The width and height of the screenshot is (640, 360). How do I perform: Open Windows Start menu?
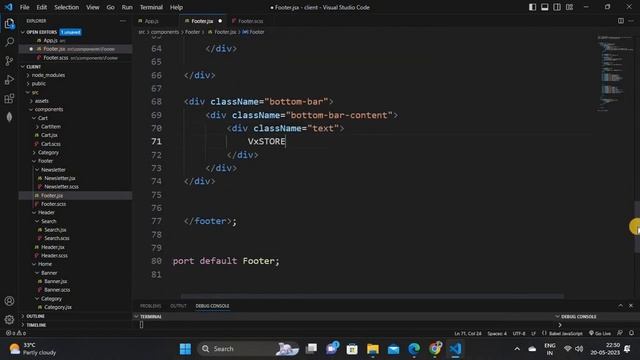coord(185,349)
